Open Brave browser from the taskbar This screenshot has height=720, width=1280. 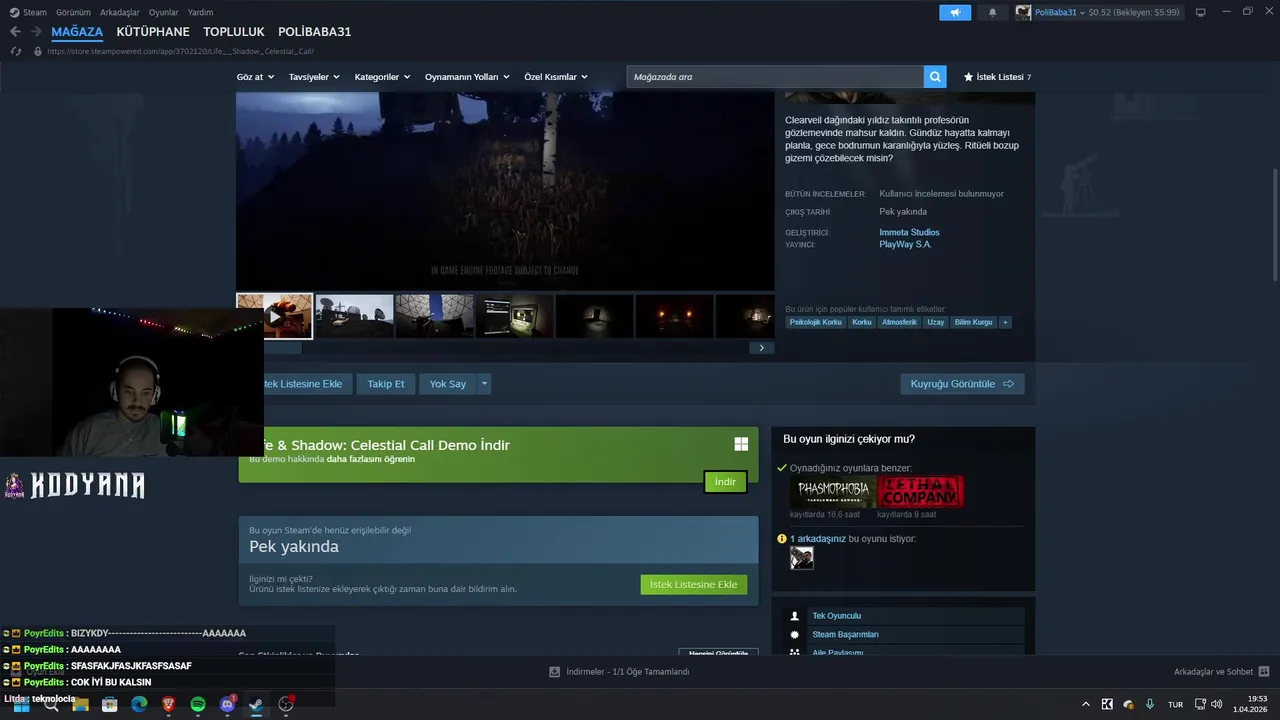(x=168, y=704)
